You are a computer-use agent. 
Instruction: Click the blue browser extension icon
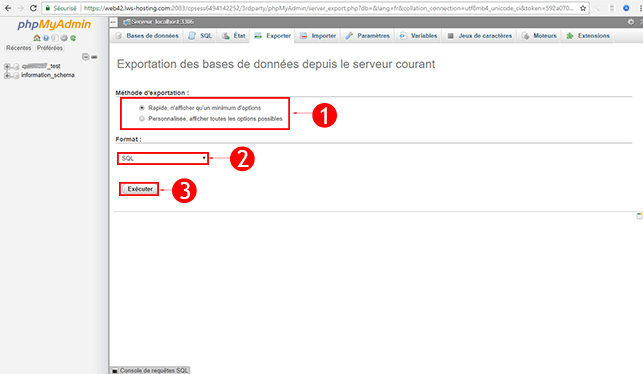click(626, 8)
